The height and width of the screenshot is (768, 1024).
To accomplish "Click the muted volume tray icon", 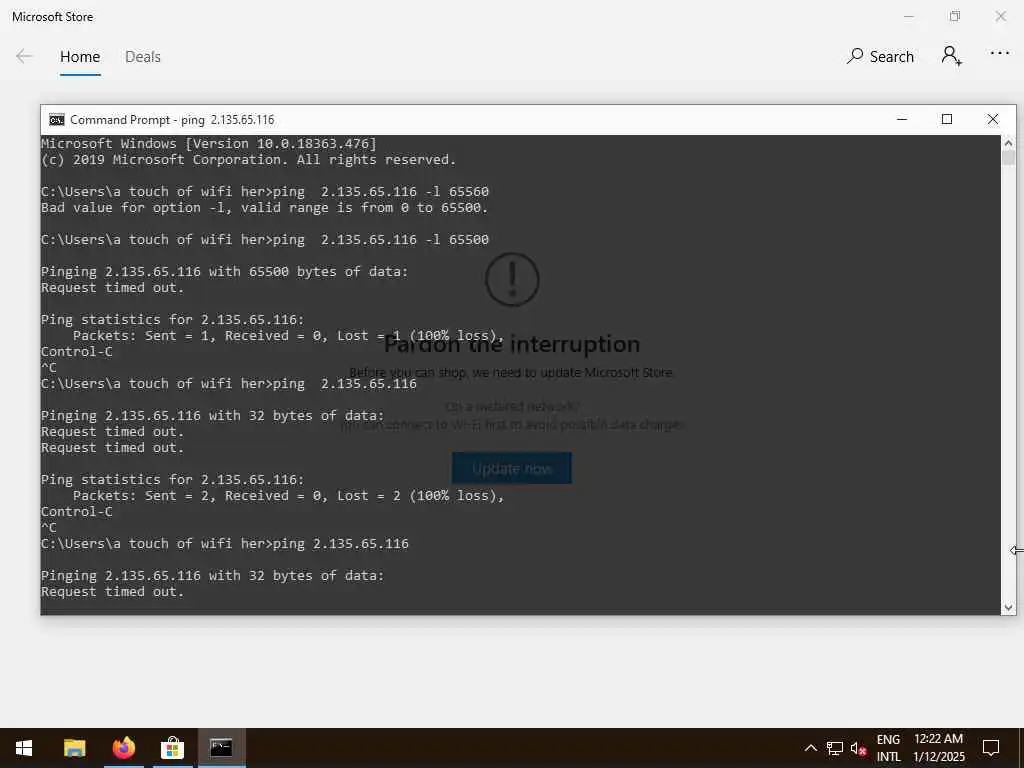I will [858, 748].
